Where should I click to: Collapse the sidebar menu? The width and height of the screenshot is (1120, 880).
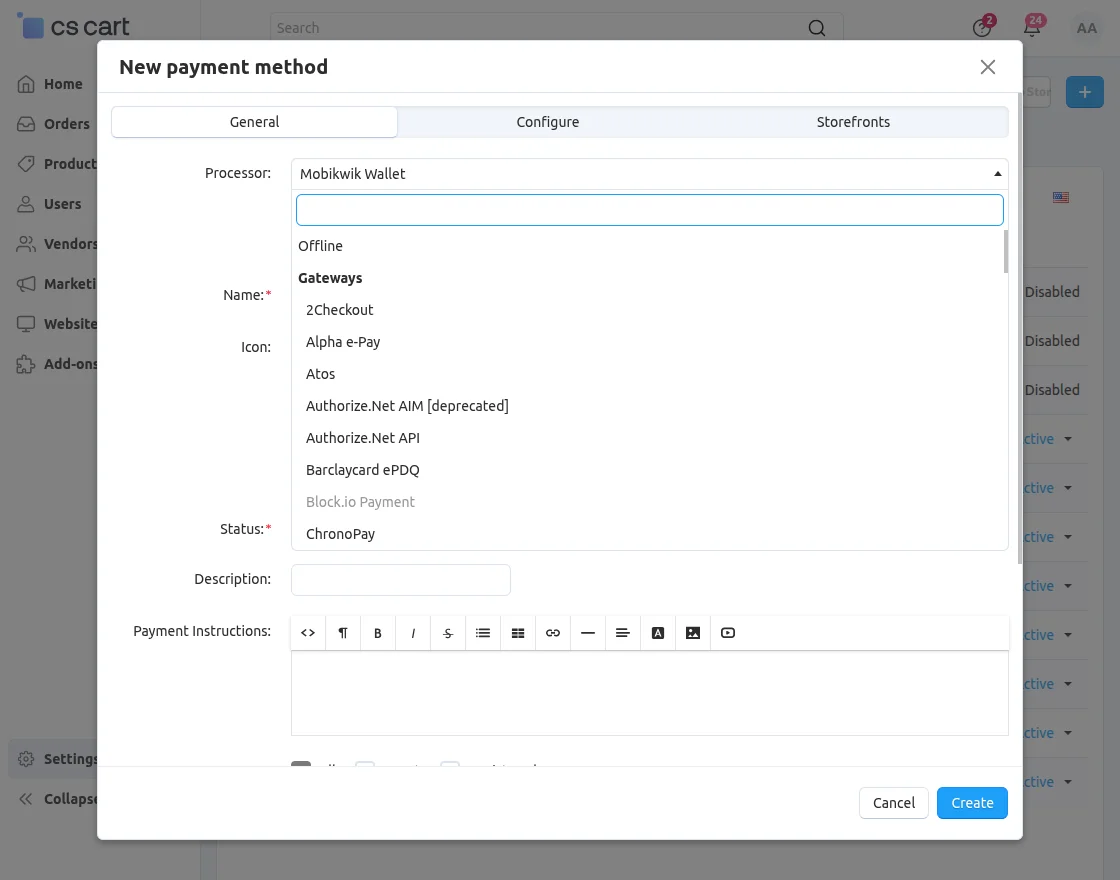56,799
